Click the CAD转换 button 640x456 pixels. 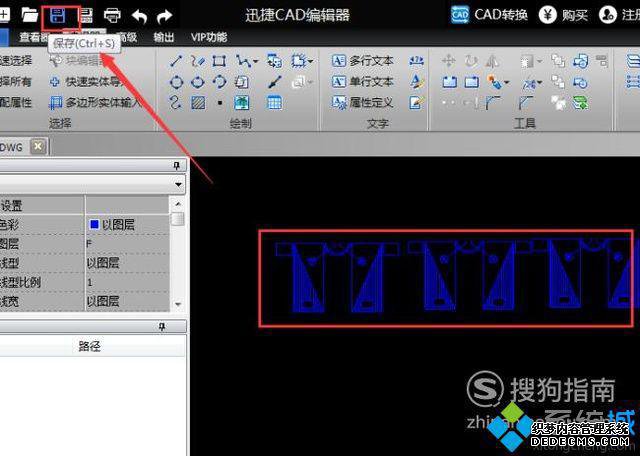point(489,16)
